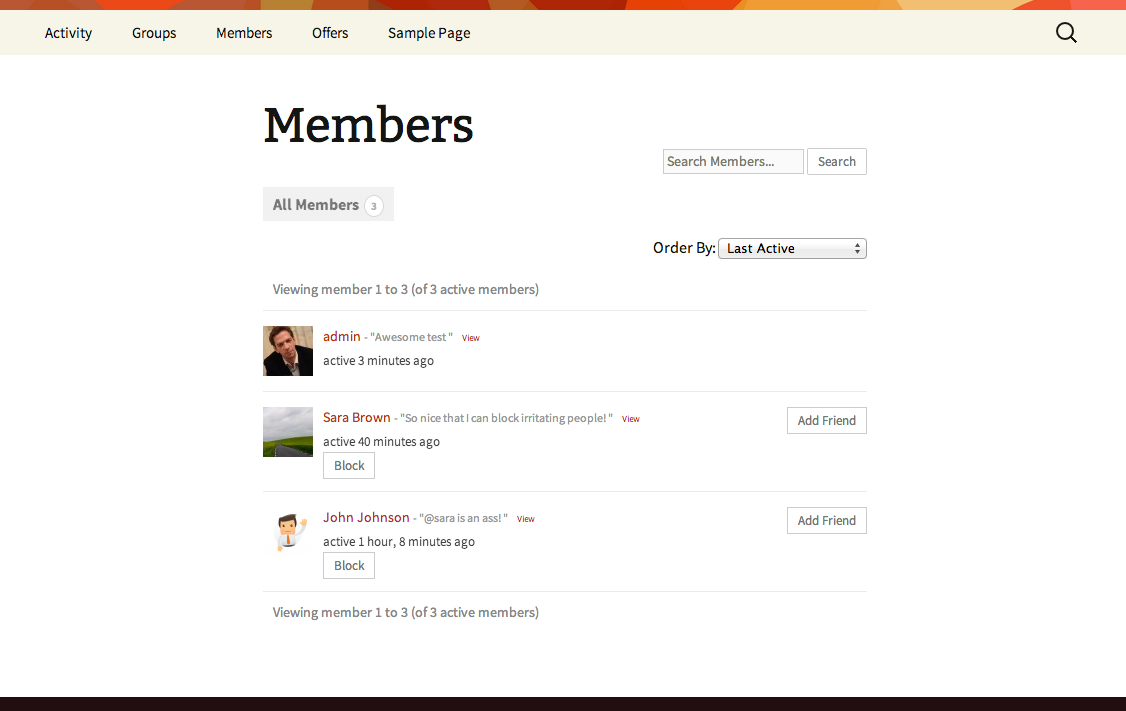This screenshot has width=1126, height=711.
Task: Click the "So nice that I can block" status
Action: (x=506, y=419)
